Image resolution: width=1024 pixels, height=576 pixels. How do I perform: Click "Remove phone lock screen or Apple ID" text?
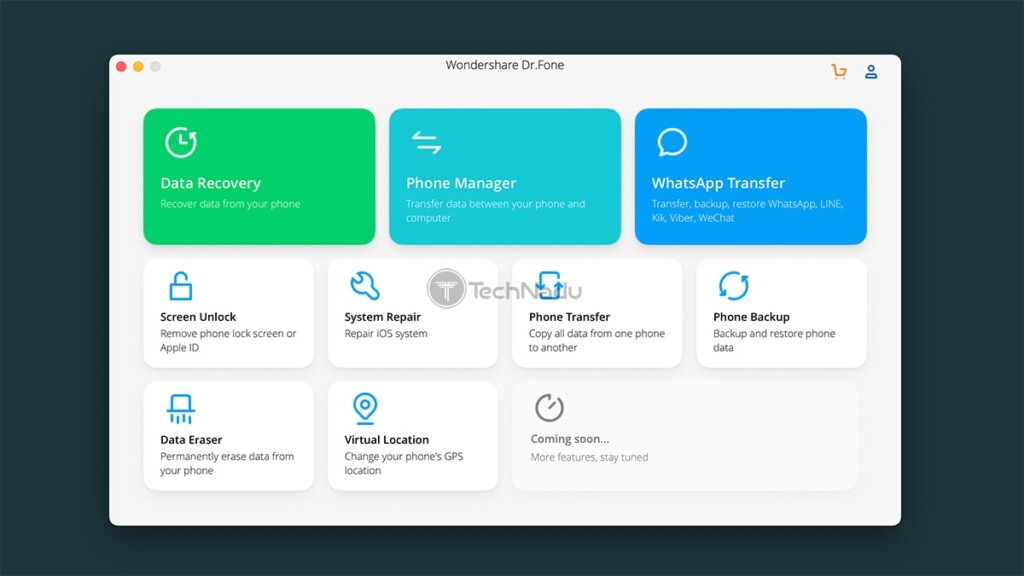(228, 340)
